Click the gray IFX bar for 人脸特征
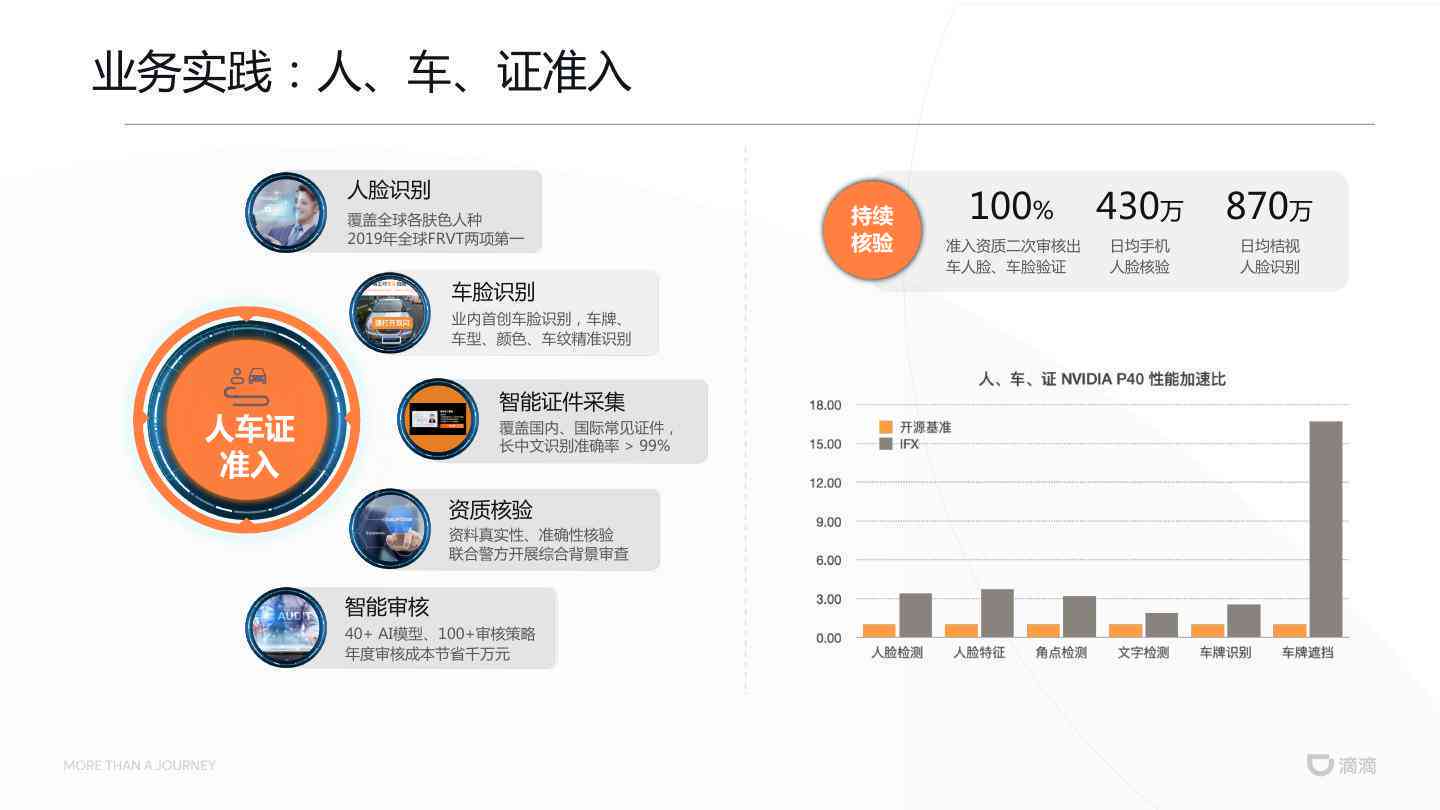Image resolution: width=1440 pixels, height=810 pixels. click(997, 613)
